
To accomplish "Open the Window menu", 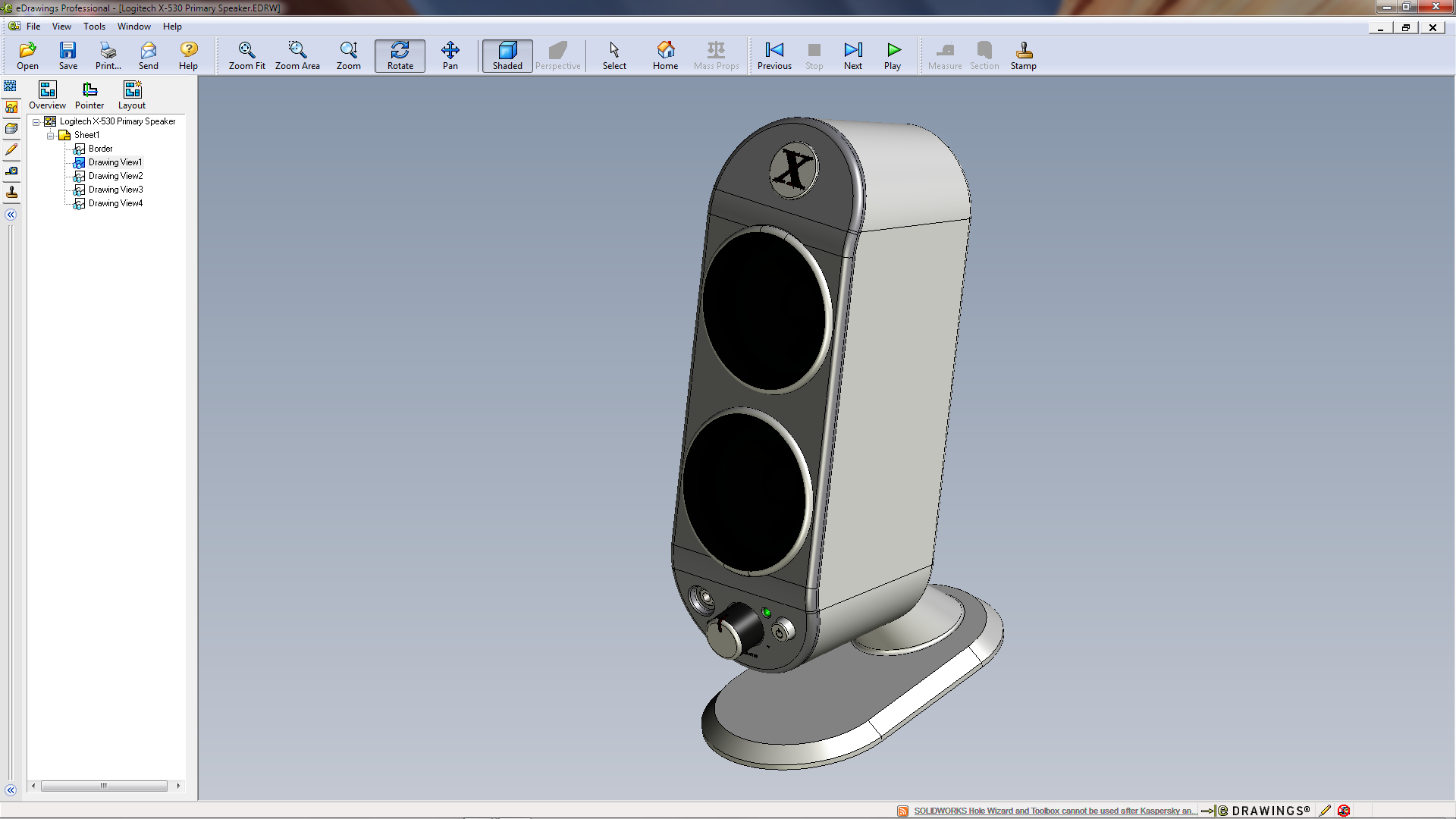I will (x=133, y=27).
